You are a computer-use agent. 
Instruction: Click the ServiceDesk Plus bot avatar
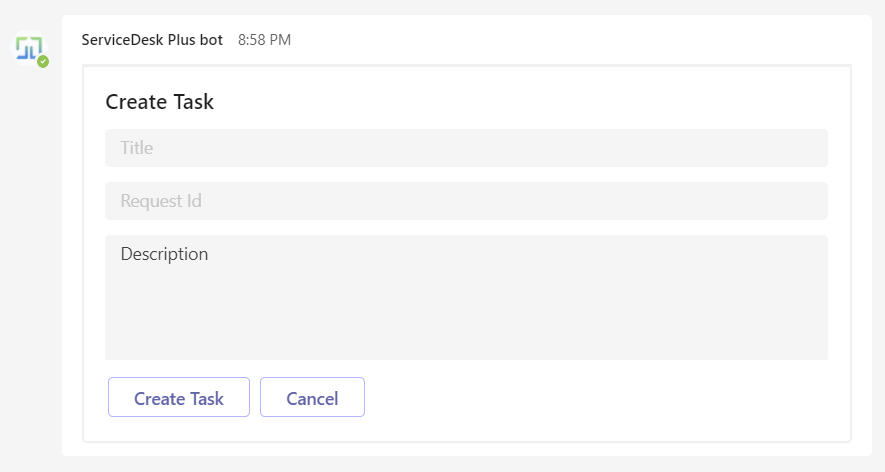coord(28,47)
